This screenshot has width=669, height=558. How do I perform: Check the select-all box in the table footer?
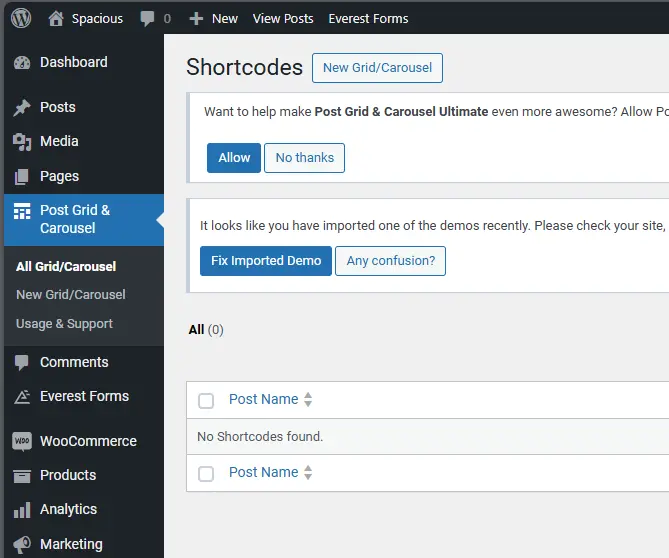tap(206, 474)
